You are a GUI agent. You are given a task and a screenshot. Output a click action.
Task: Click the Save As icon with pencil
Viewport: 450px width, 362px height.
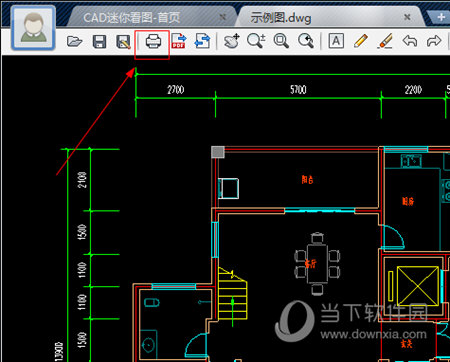pyautogui.click(x=123, y=42)
